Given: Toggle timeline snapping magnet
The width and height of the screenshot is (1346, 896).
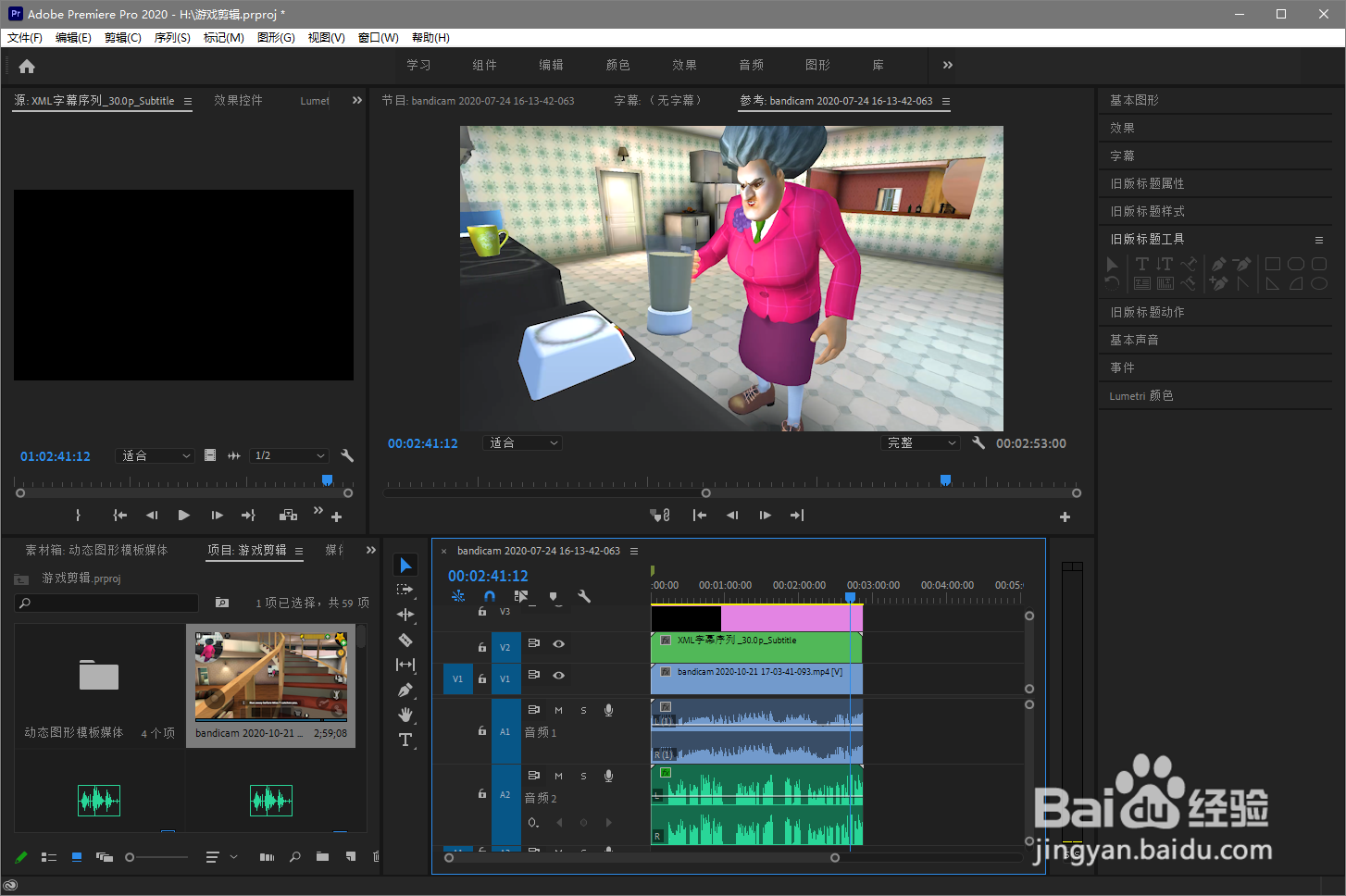Looking at the screenshot, I should pos(490,597).
